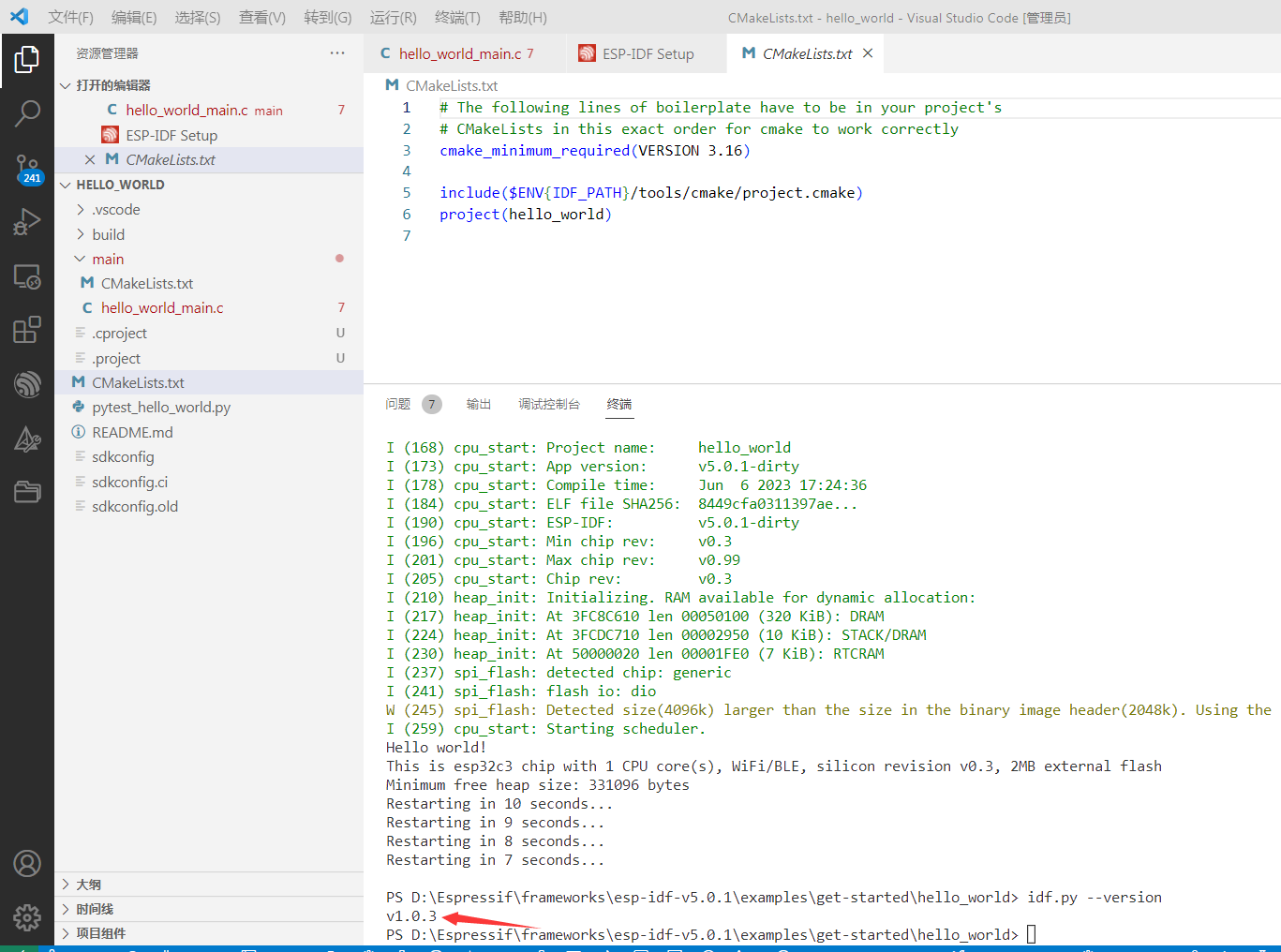Expand the 时间线 section

point(209,909)
